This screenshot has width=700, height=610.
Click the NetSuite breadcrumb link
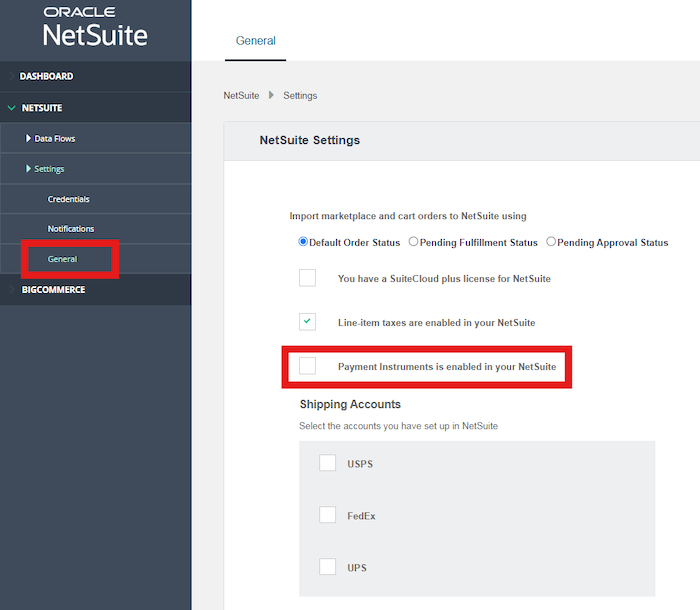pyautogui.click(x=241, y=96)
